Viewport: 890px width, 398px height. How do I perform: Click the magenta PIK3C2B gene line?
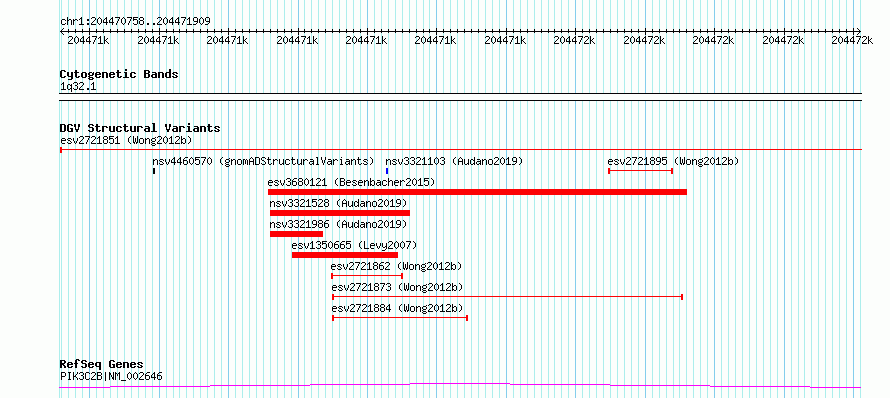tap(460, 386)
